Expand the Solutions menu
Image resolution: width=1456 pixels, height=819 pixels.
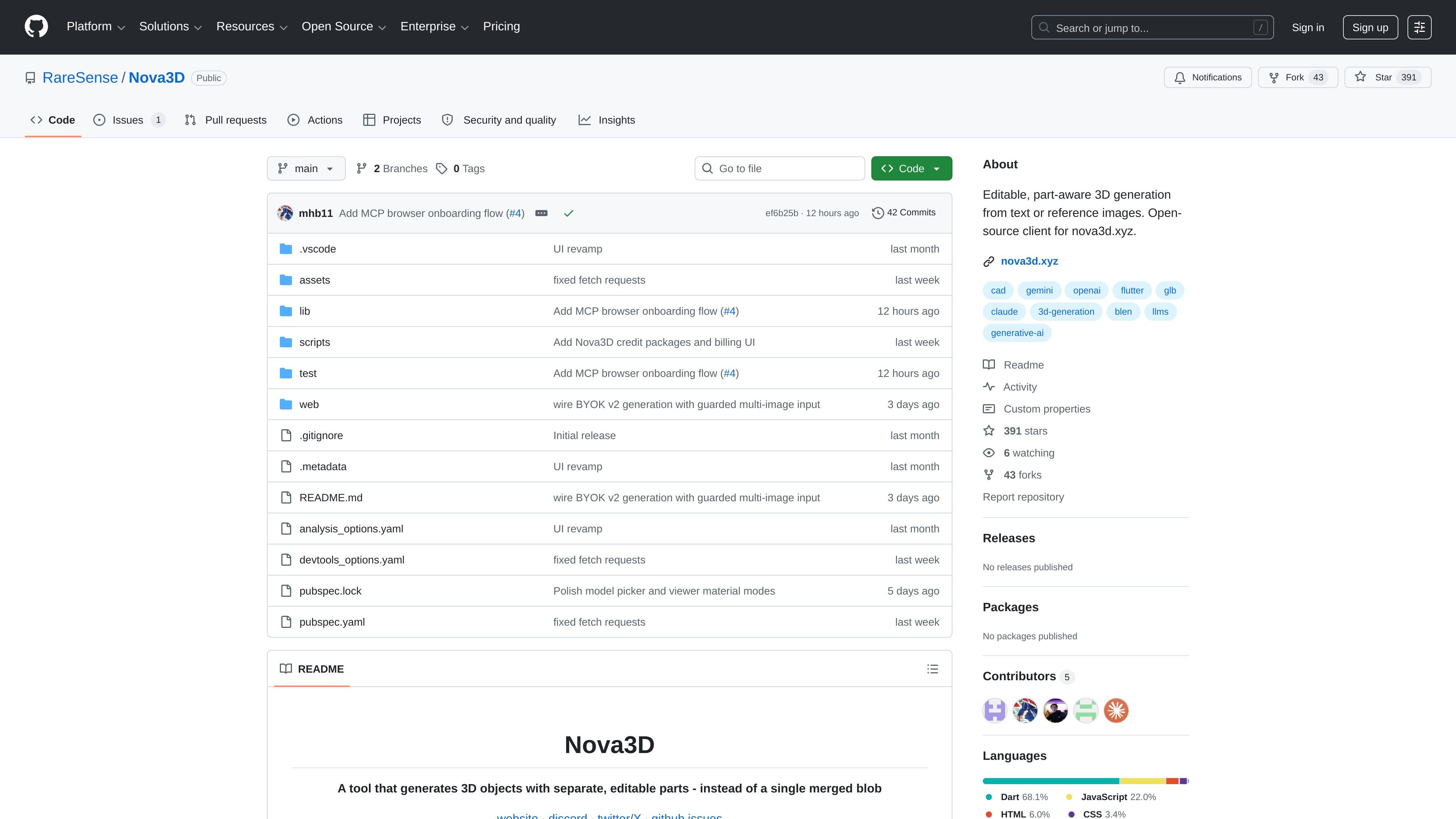coord(170,27)
